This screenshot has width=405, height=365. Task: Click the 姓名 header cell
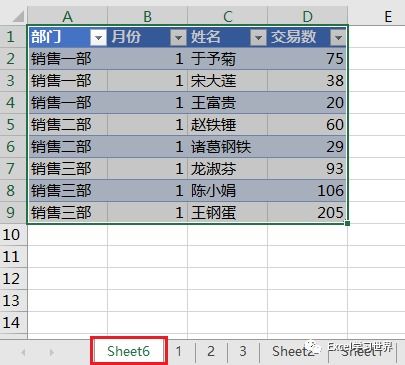[227, 36]
